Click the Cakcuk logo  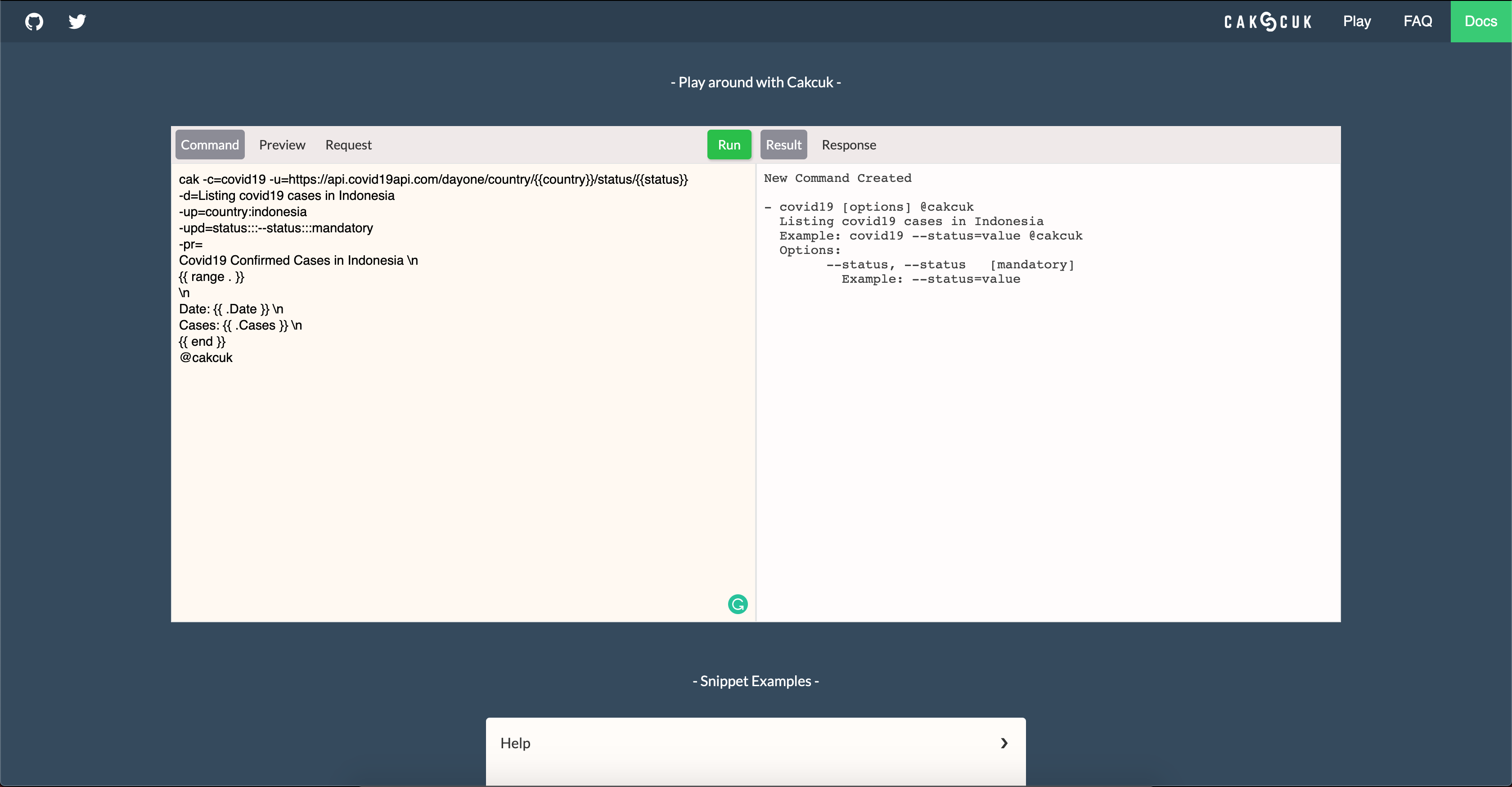[x=1267, y=21]
